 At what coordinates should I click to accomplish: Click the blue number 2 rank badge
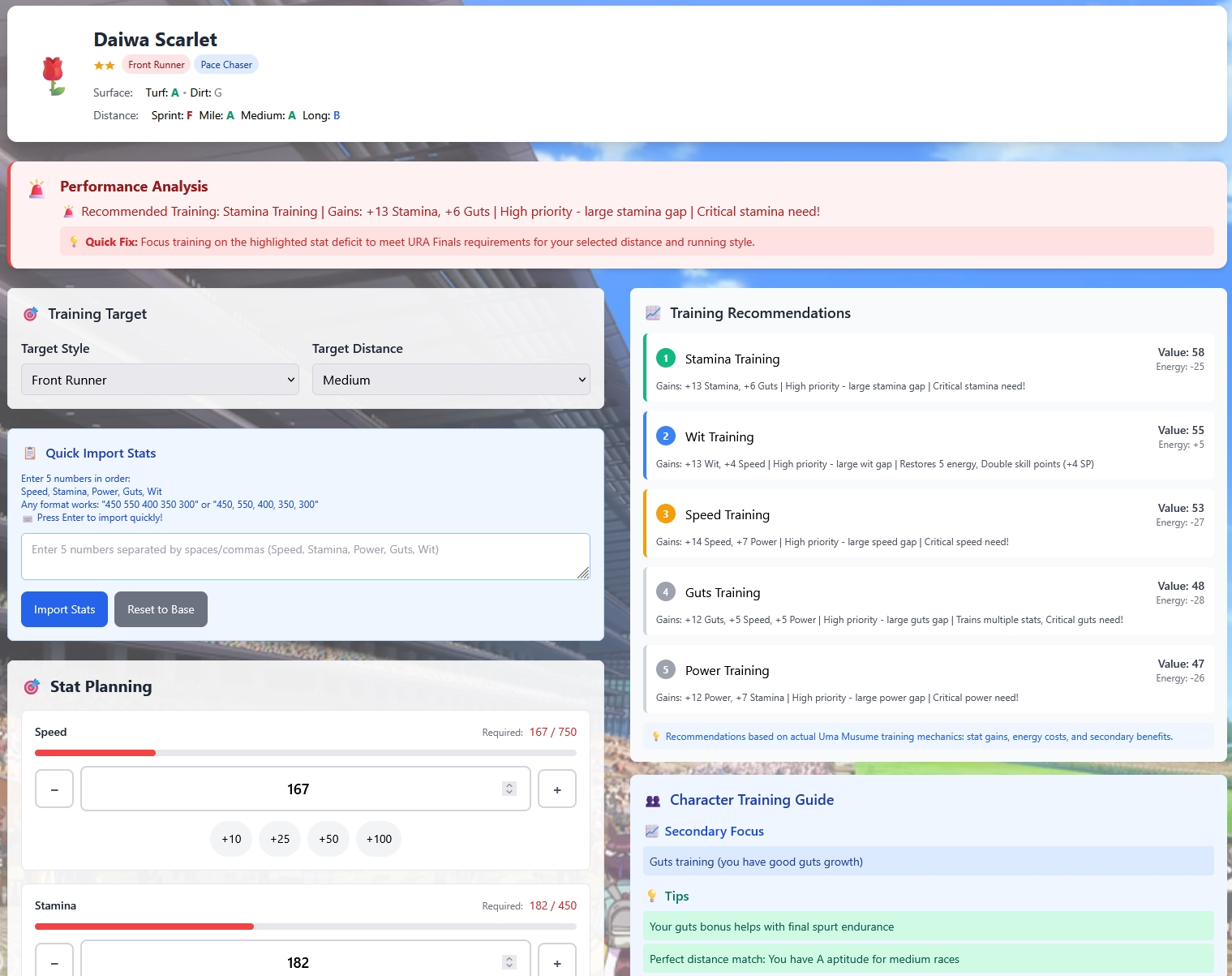click(x=666, y=436)
